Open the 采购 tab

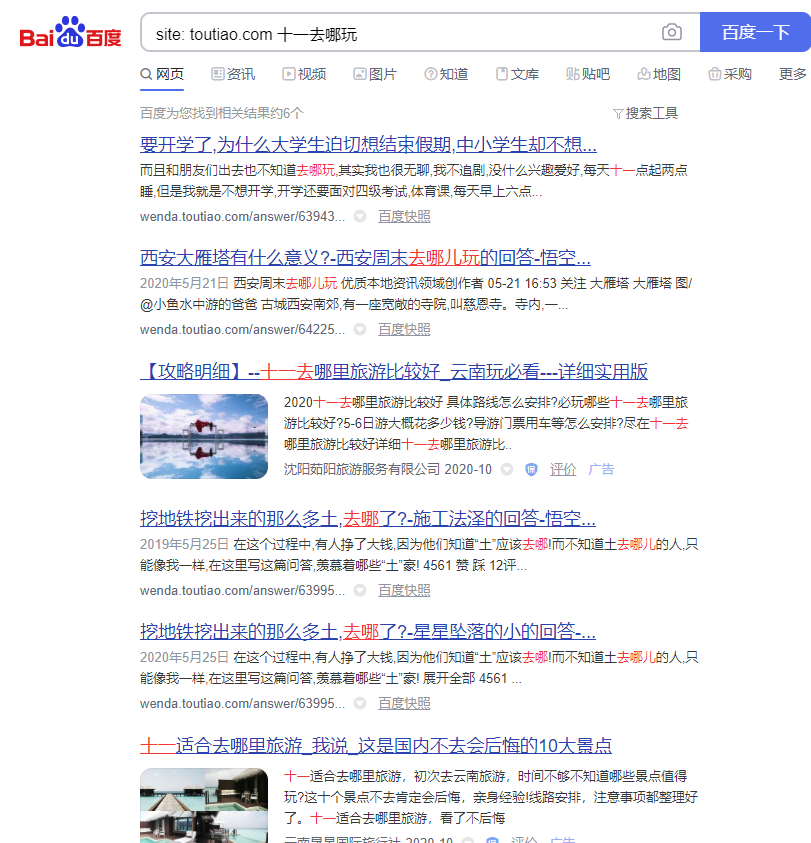pos(730,74)
